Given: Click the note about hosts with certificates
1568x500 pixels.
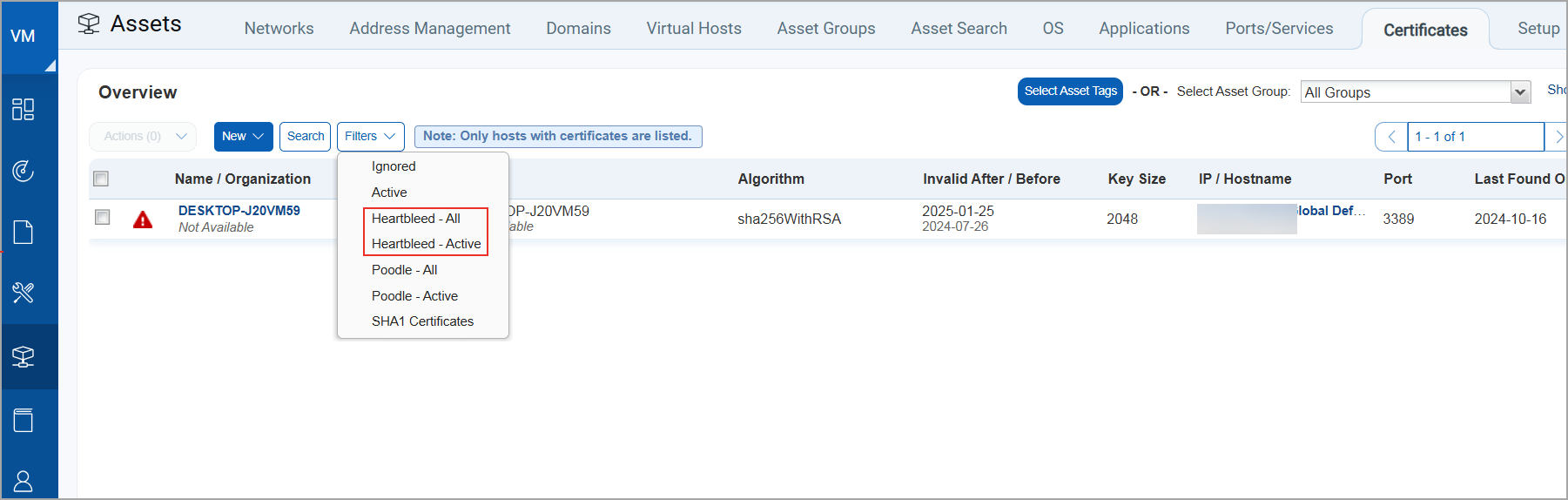Looking at the screenshot, I should coord(558,136).
